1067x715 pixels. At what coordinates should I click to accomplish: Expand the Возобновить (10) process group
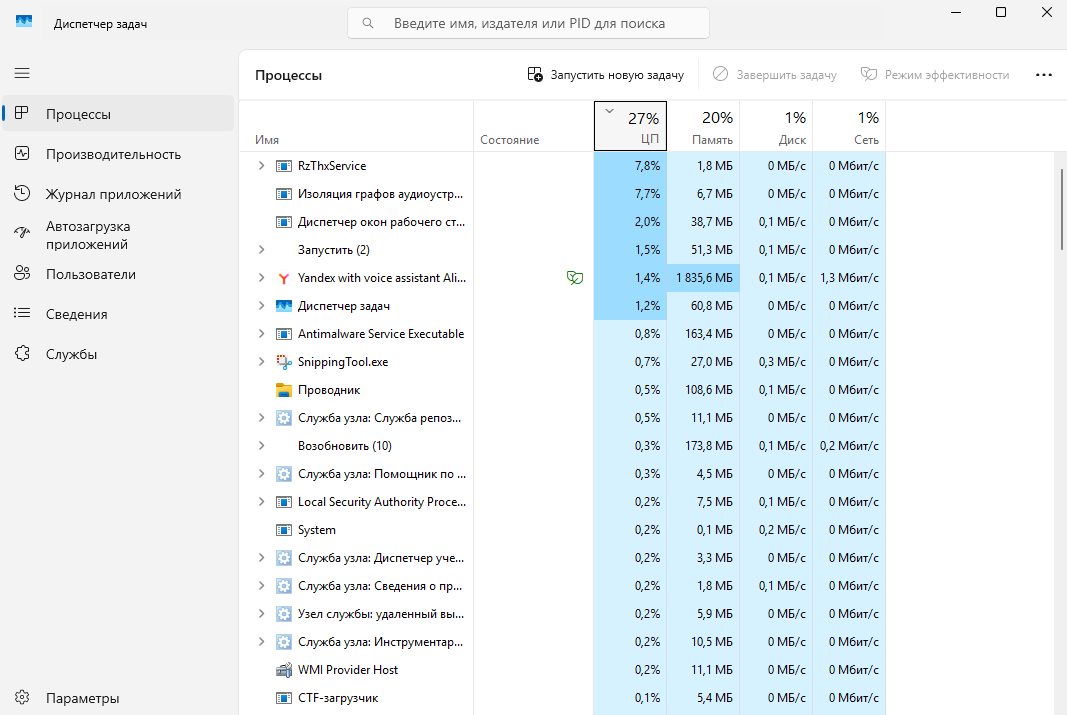[x=261, y=446]
